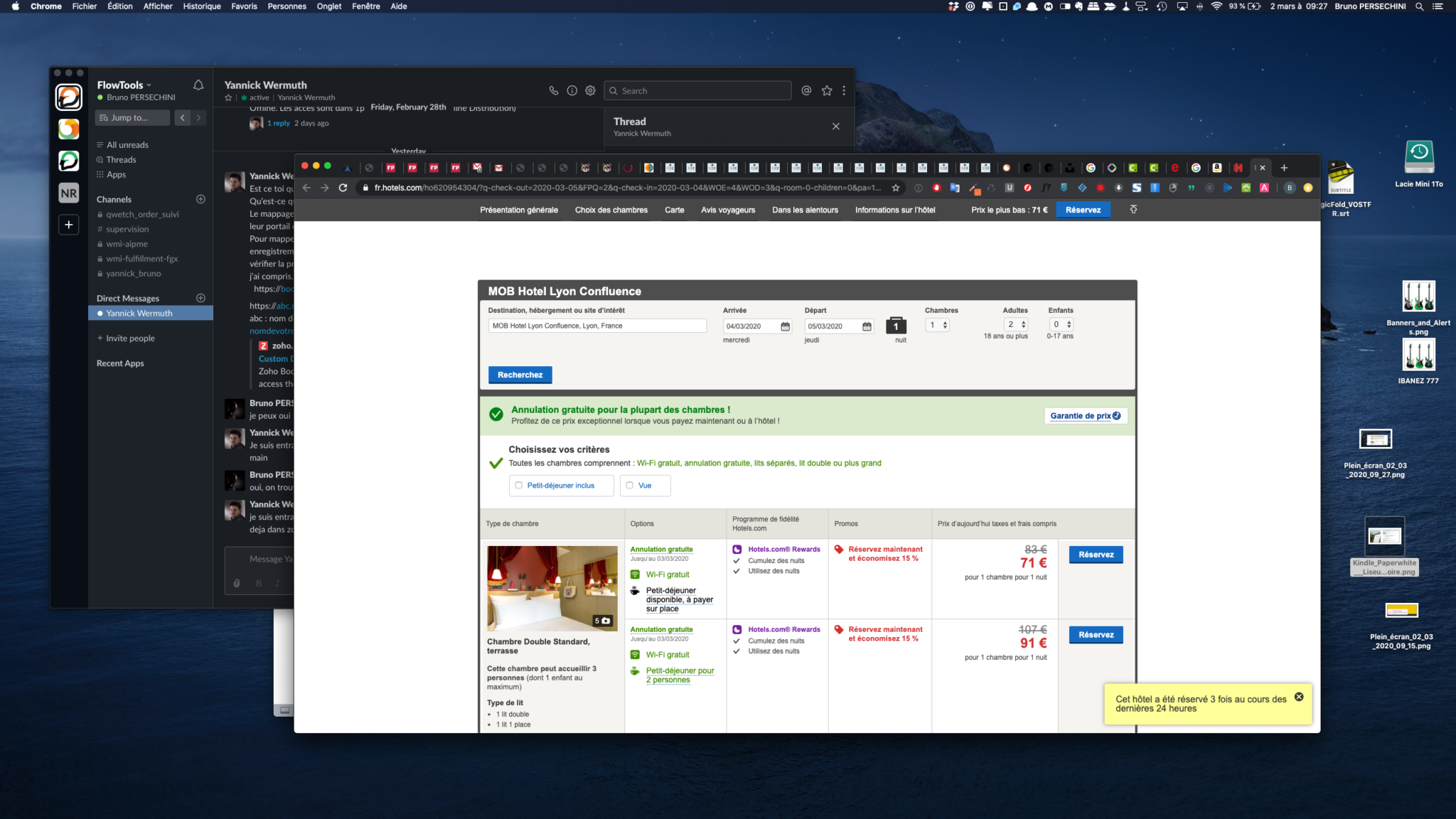This screenshot has width=1456, height=819.
Task: Bookmark page with star in address bar
Action: click(896, 188)
